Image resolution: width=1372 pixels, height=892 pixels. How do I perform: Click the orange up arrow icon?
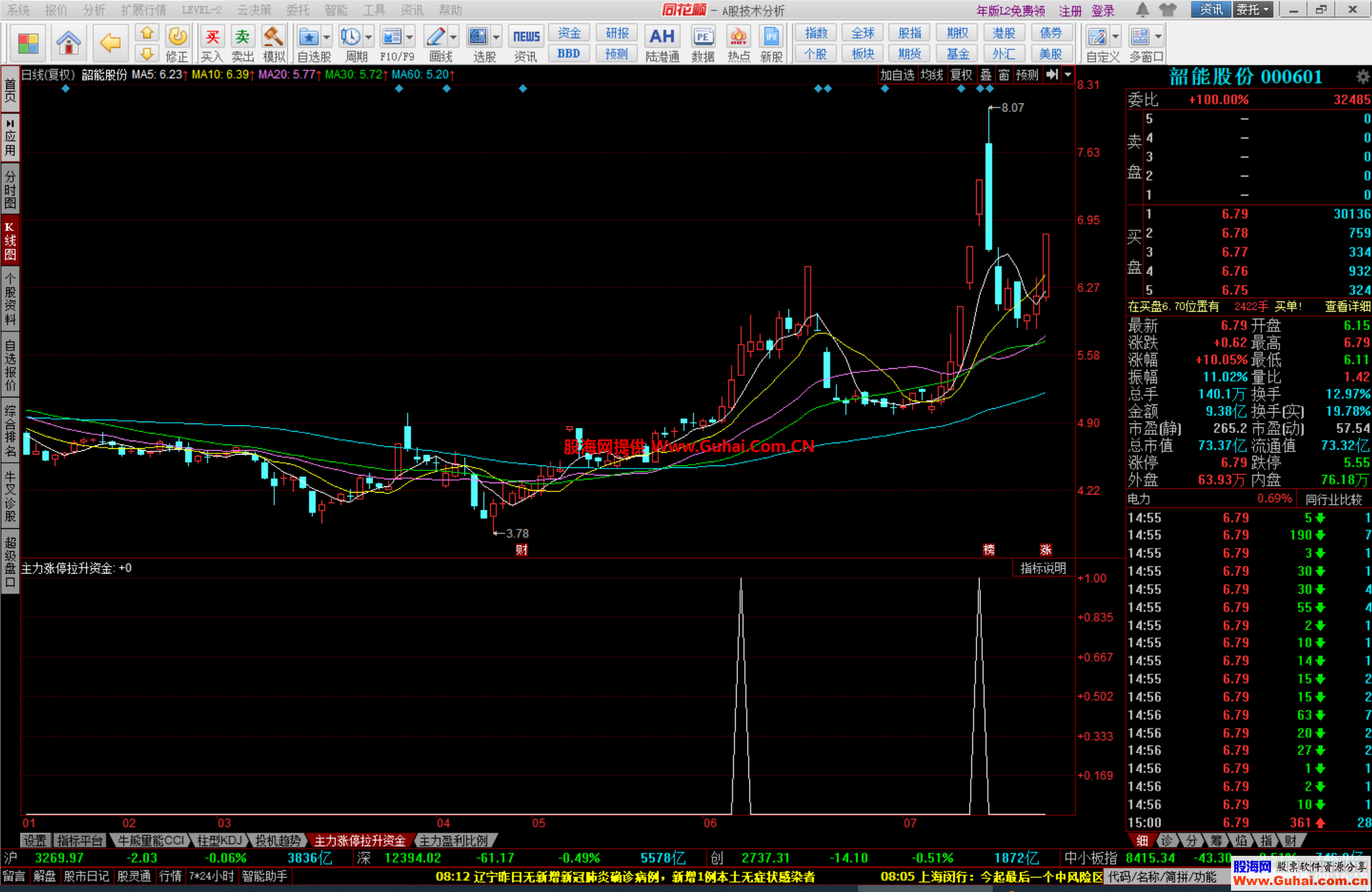coord(147,33)
